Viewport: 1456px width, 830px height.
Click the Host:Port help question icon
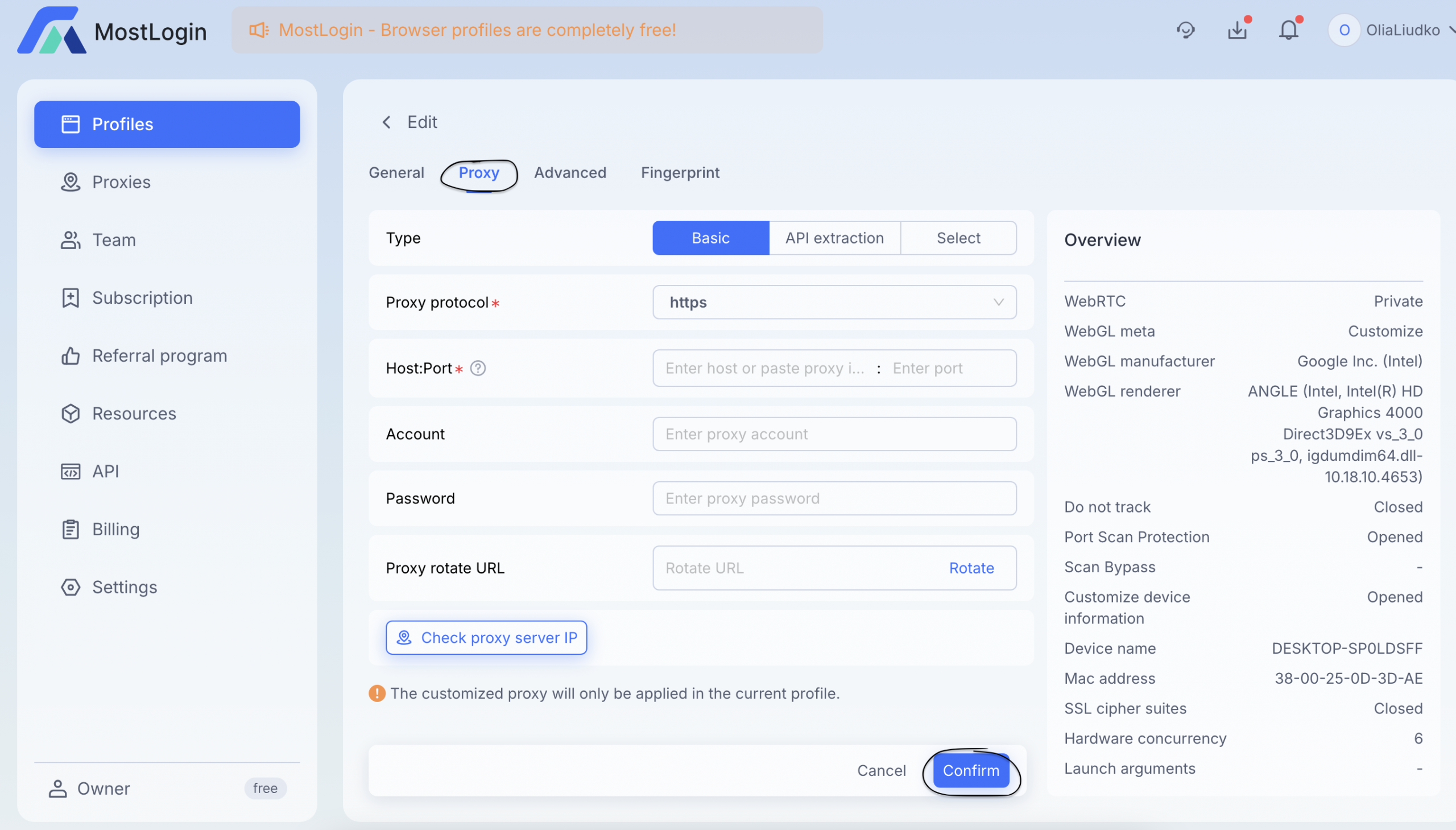click(x=478, y=368)
